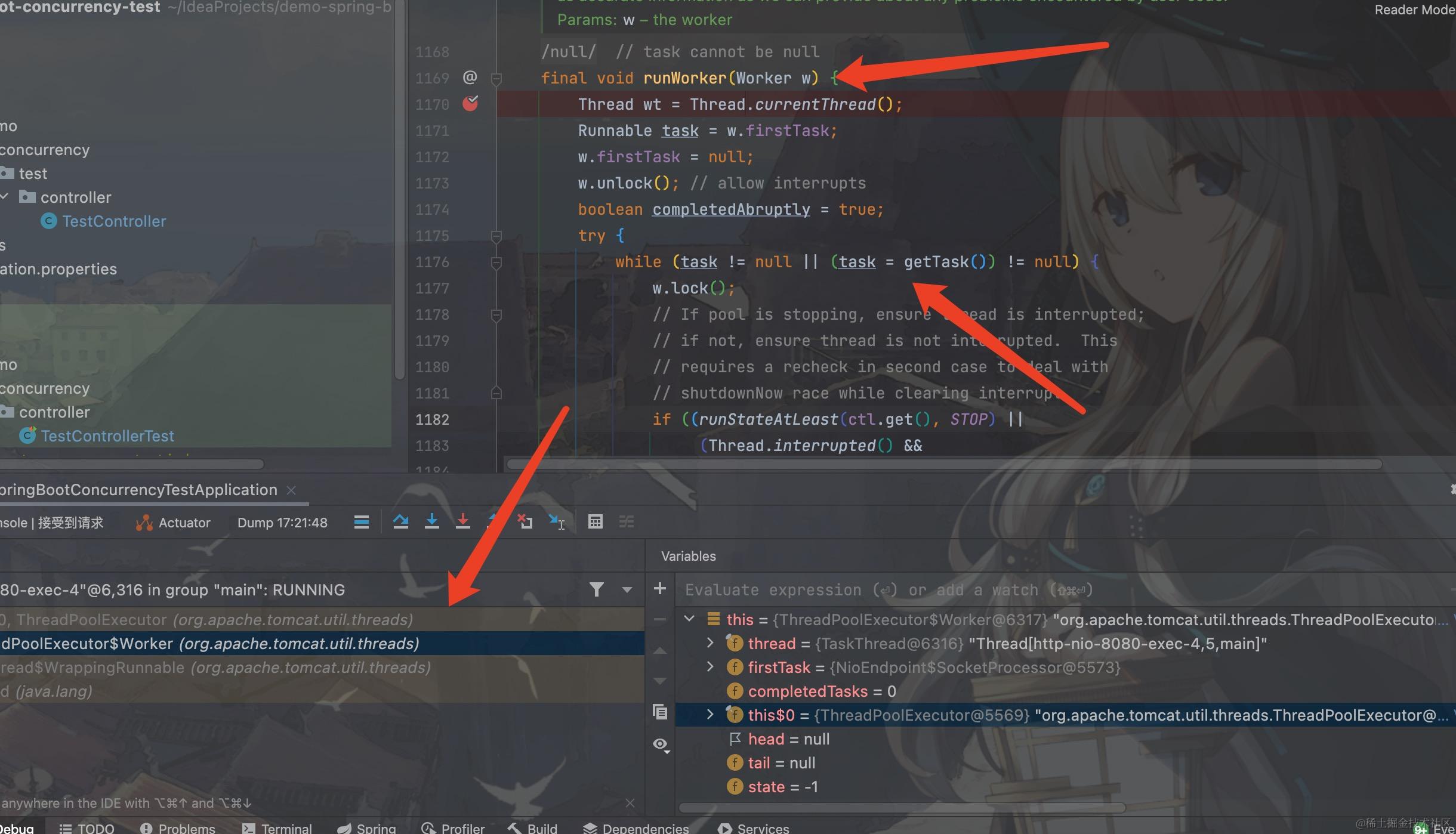Toggle code fold at line 1175 try
Image resolution: width=1456 pixels, height=834 pixels.
(496, 236)
